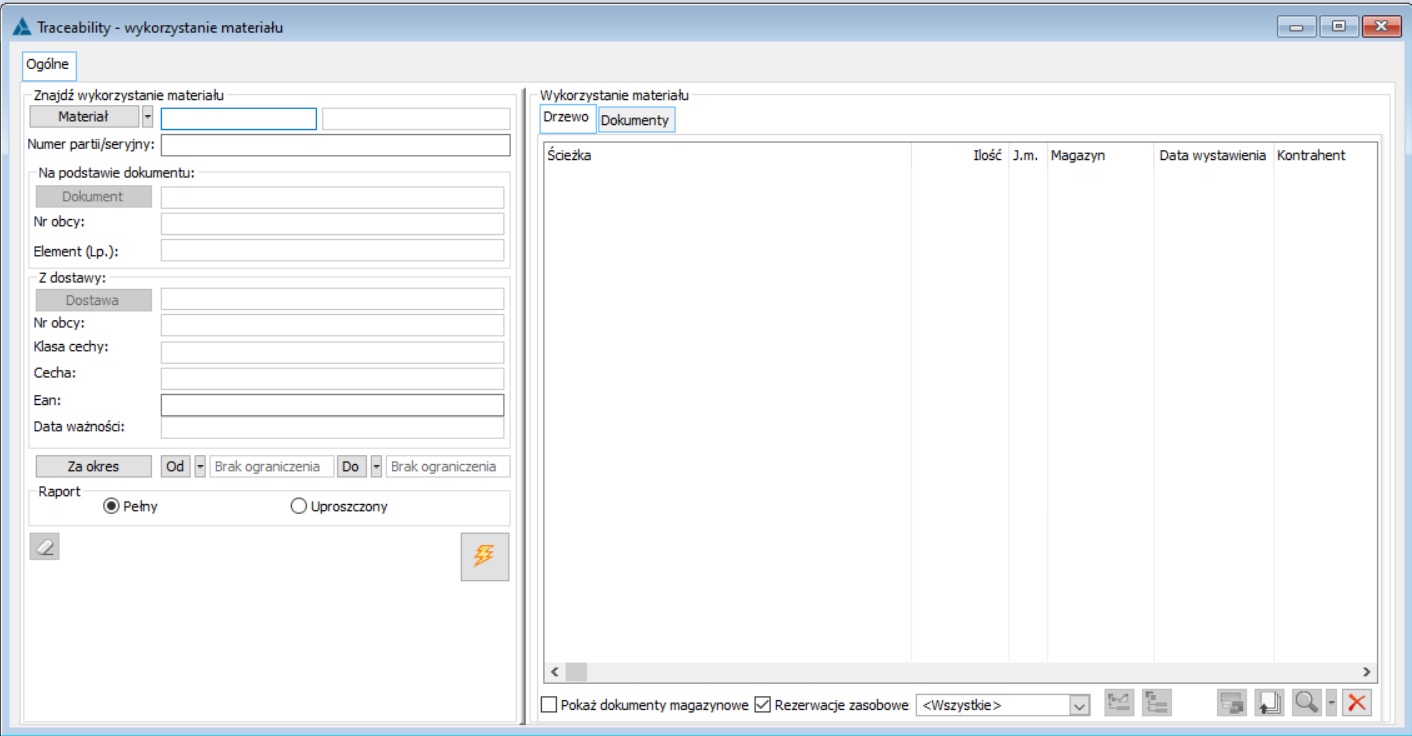1412x736 pixels.
Task: Maximize the Traceability window
Action: [1338, 27]
